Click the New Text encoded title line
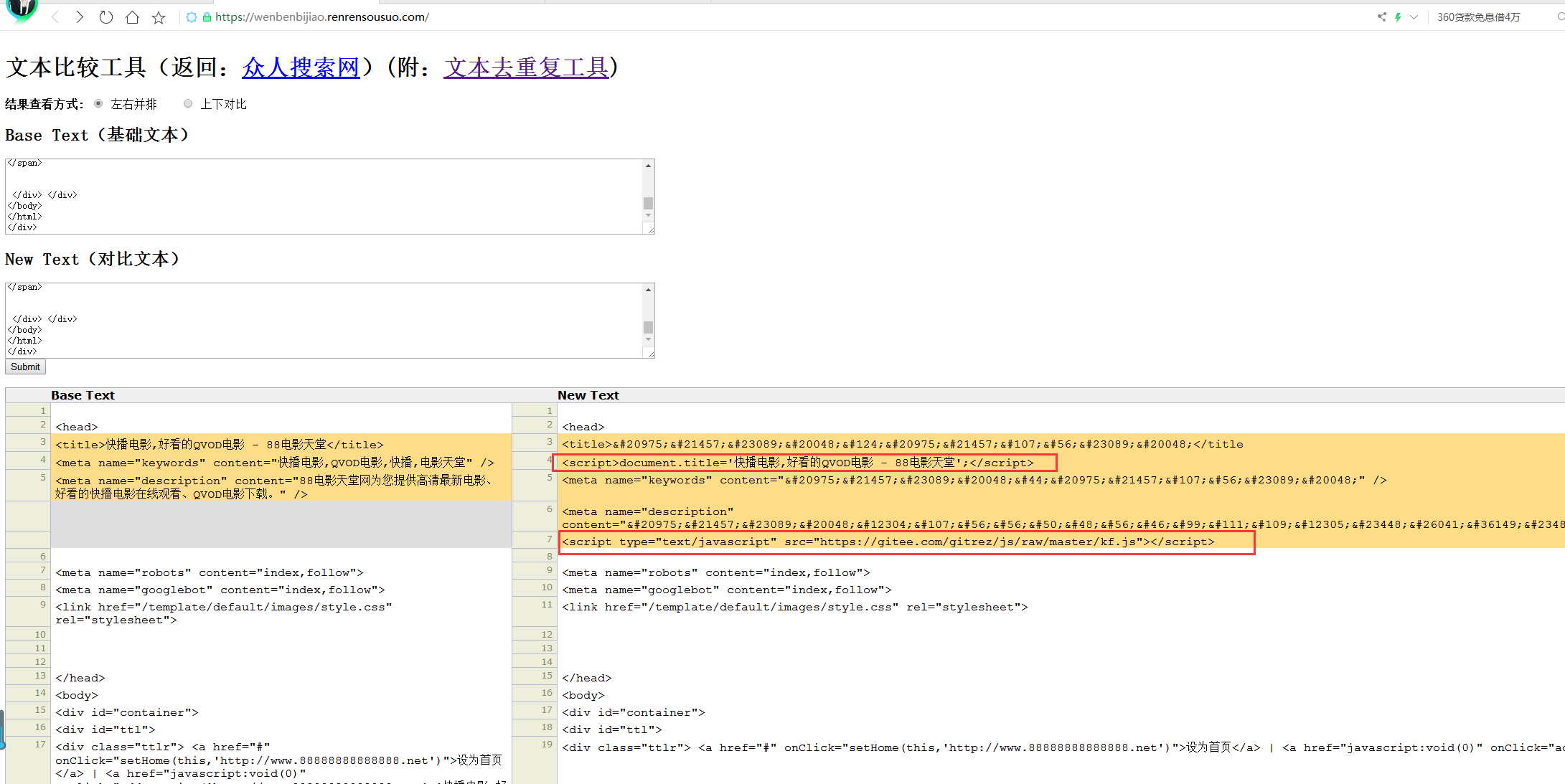The height and width of the screenshot is (784, 1565). pyautogui.click(x=903, y=445)
